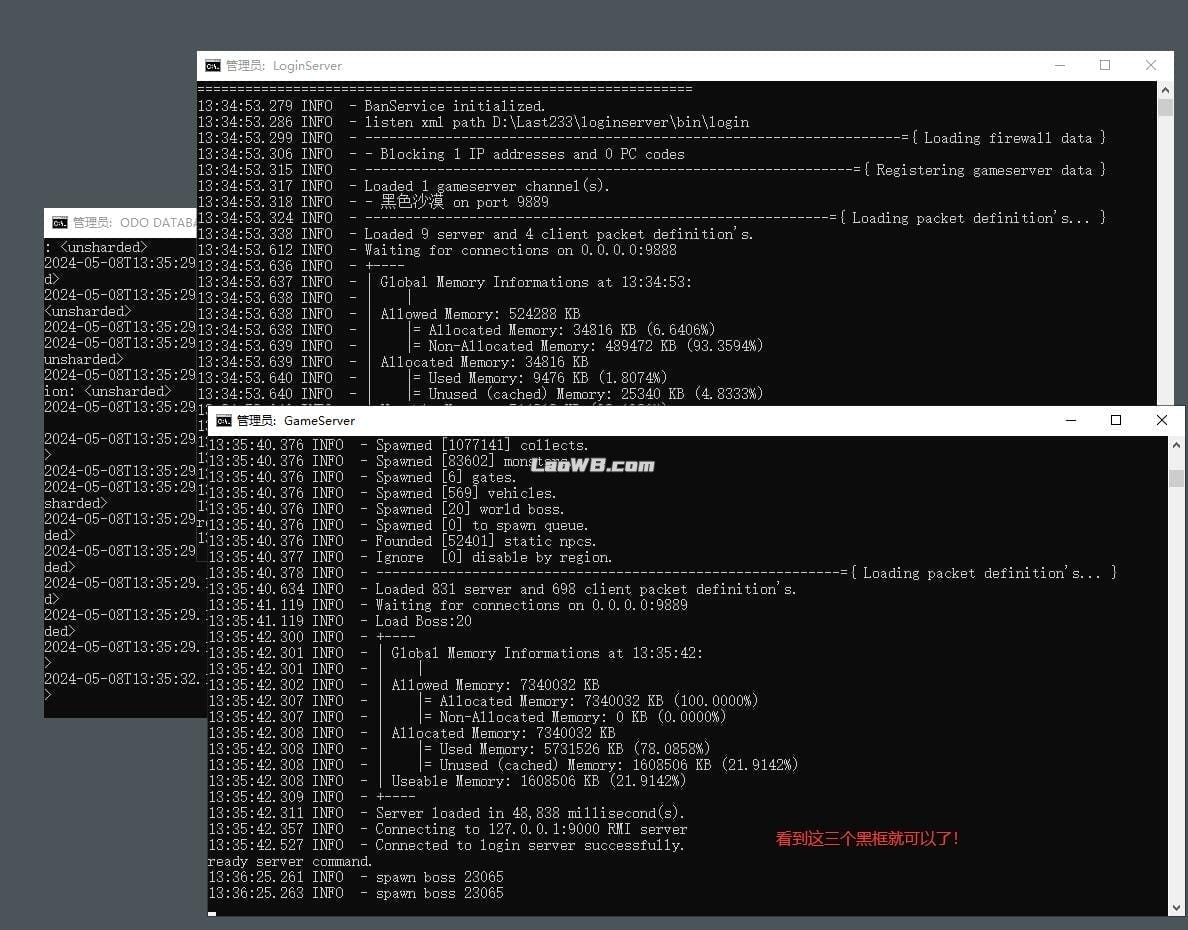The image size is (1188, 930).
Task: Click 'Used Memory: 5731526 KB' line
Action: tap(459, 749)
